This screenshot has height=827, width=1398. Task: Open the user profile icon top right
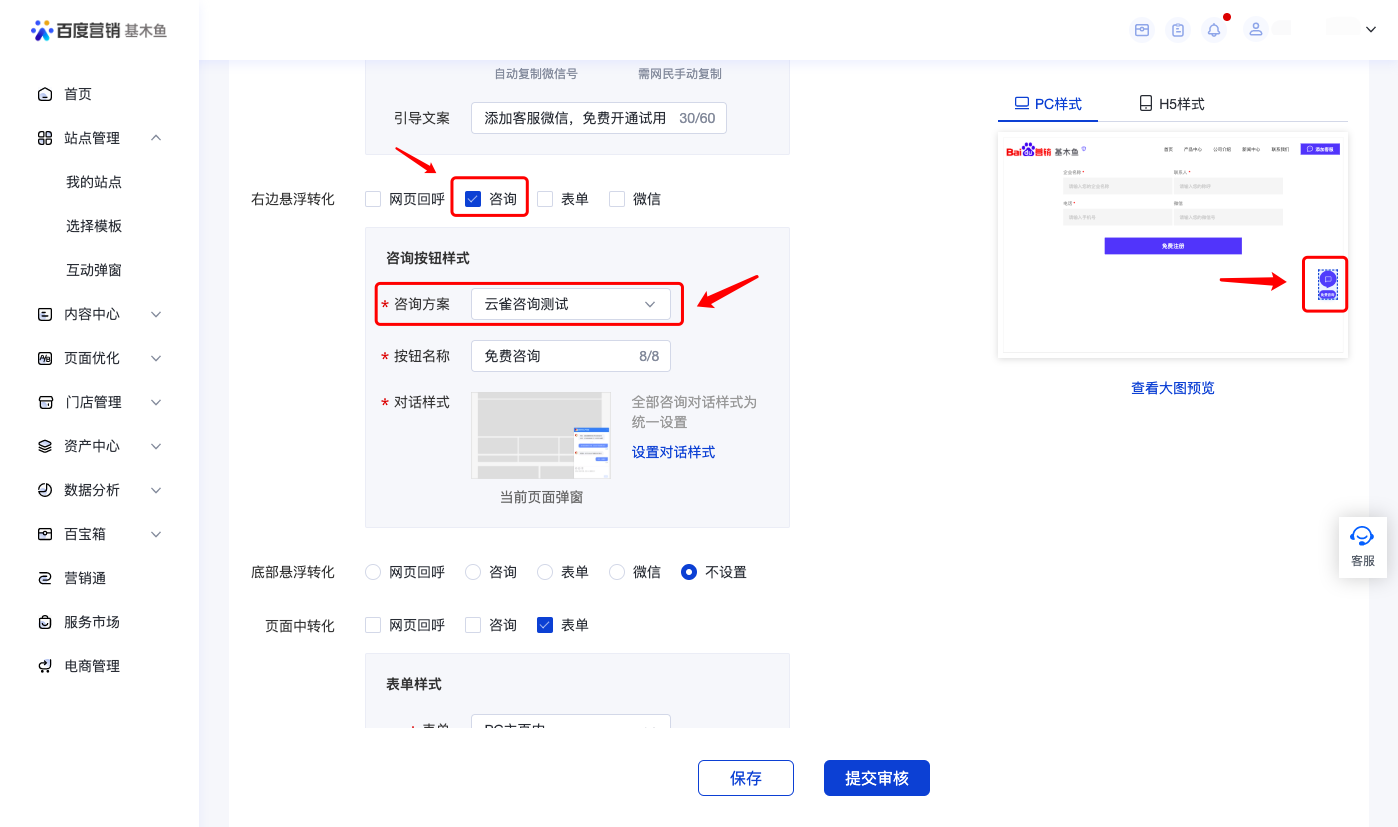(1255, 29)
